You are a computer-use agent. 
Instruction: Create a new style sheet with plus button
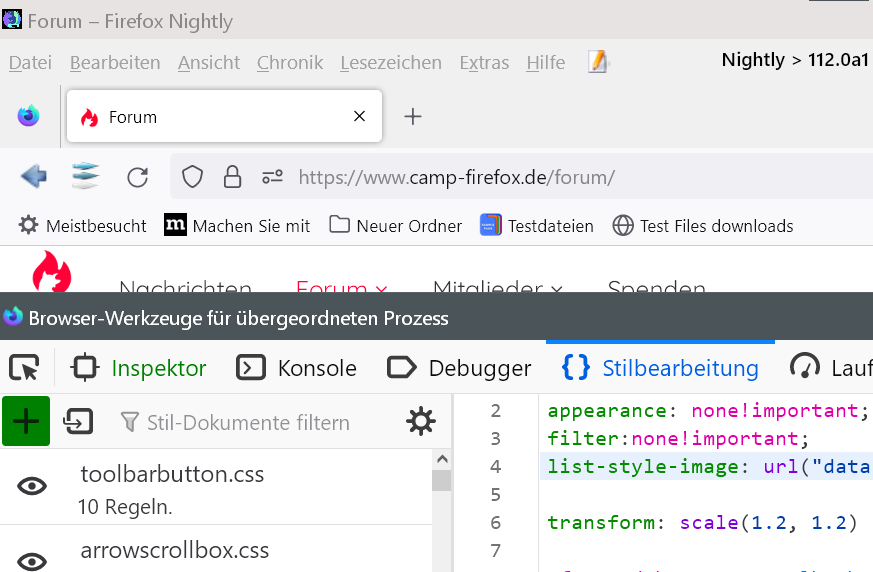point(26,421)
